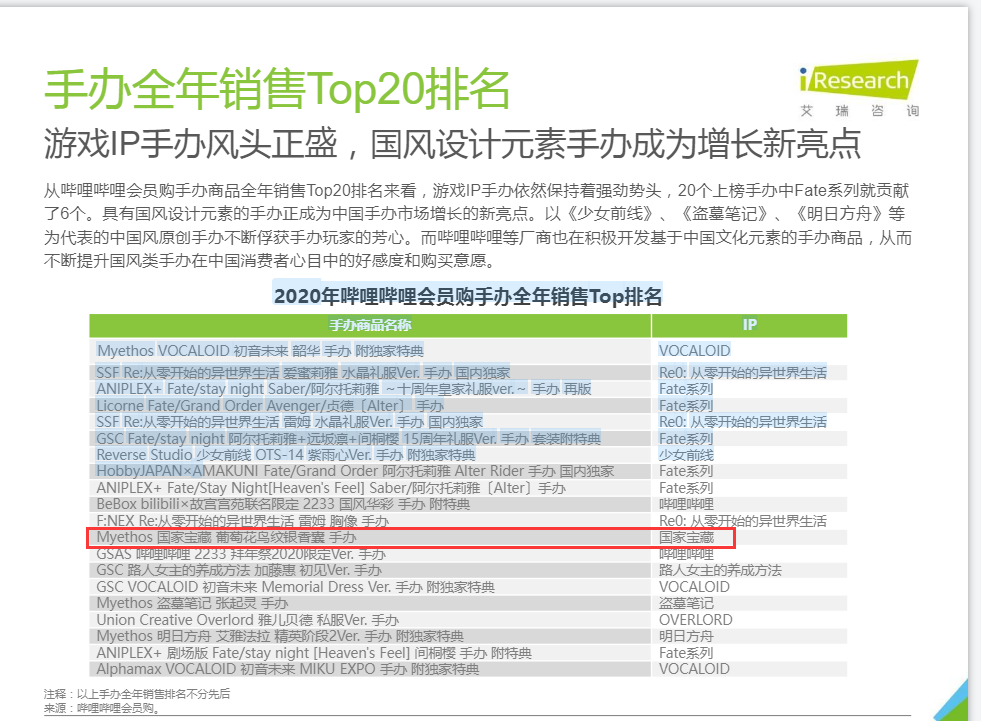Screen dimensions: 981x721
Task: Select row SSF Re:从零开始 爱蜜莉雅 水晶礼服Ver.
Action: pyautogui.click(x=468, y=372)
